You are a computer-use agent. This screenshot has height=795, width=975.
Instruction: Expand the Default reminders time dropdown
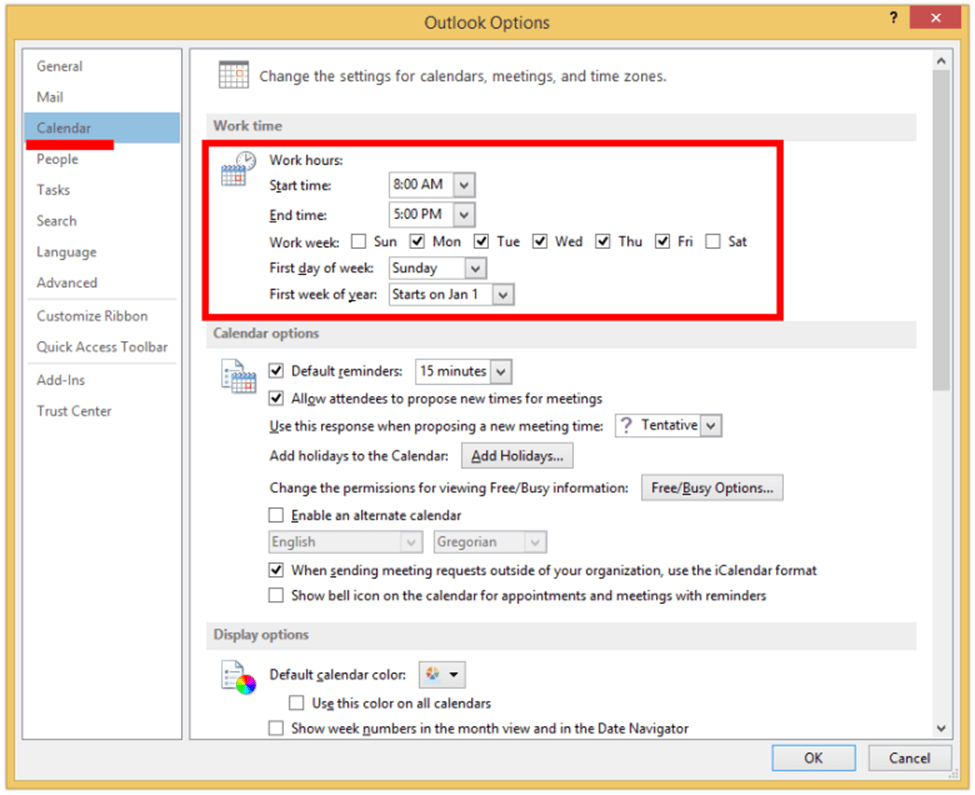click(x=499, y=371)
